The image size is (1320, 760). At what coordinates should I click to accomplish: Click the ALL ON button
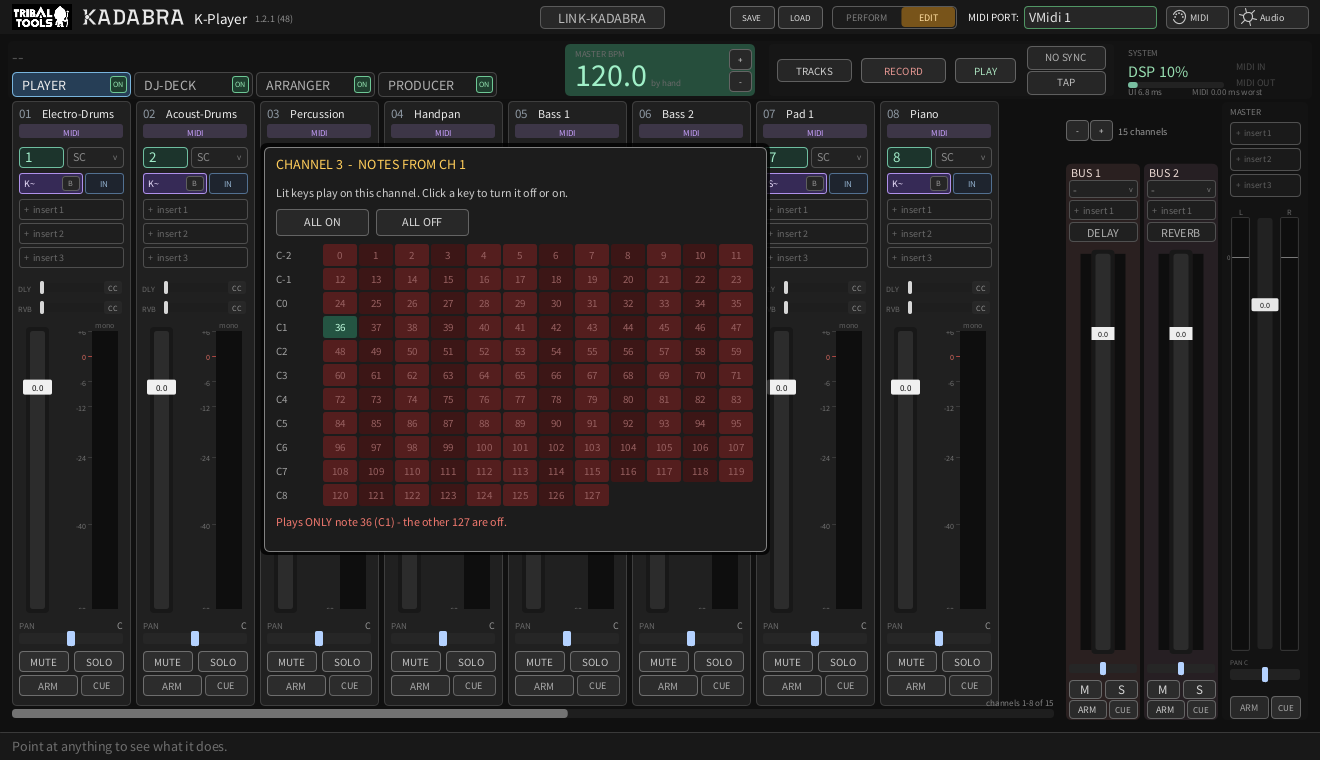pyautogui.click(x=322, y=222)
